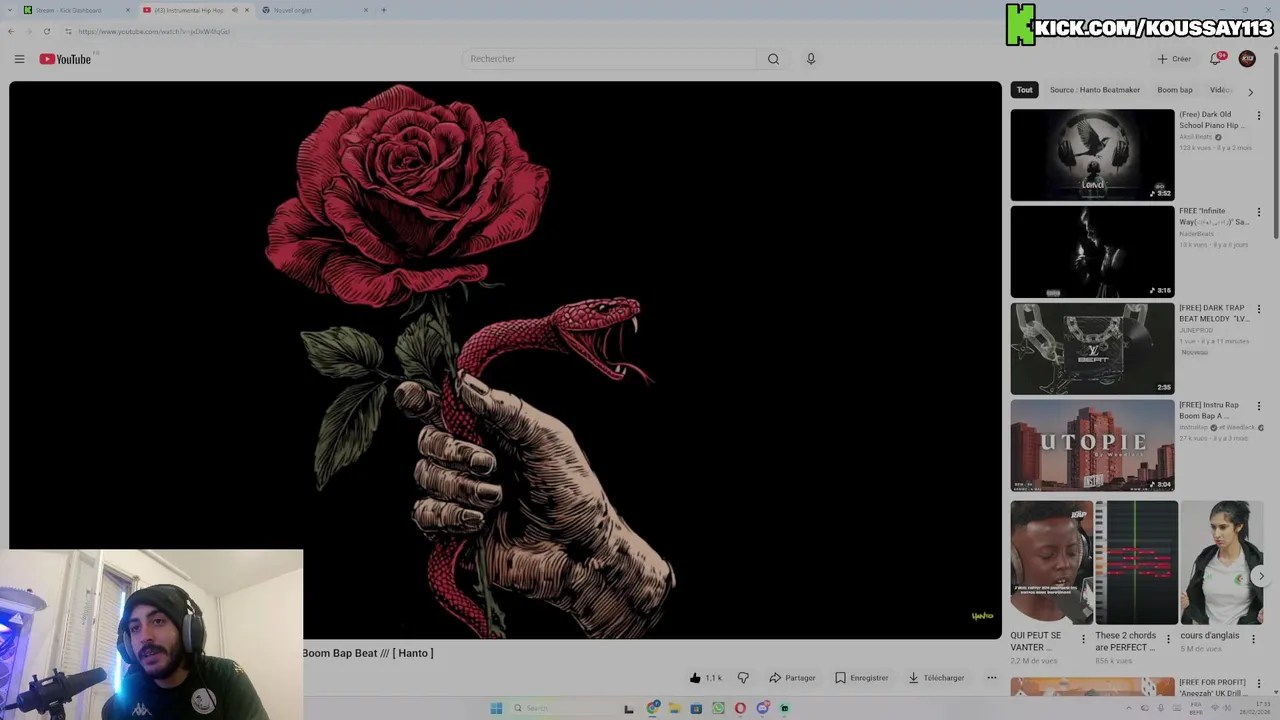Image resolution: width=1280 pixels, height=720 pixels.
Task: Open the QUI PEUT SE VANTER short thumbnail
Action: [x=1051, y=563]
